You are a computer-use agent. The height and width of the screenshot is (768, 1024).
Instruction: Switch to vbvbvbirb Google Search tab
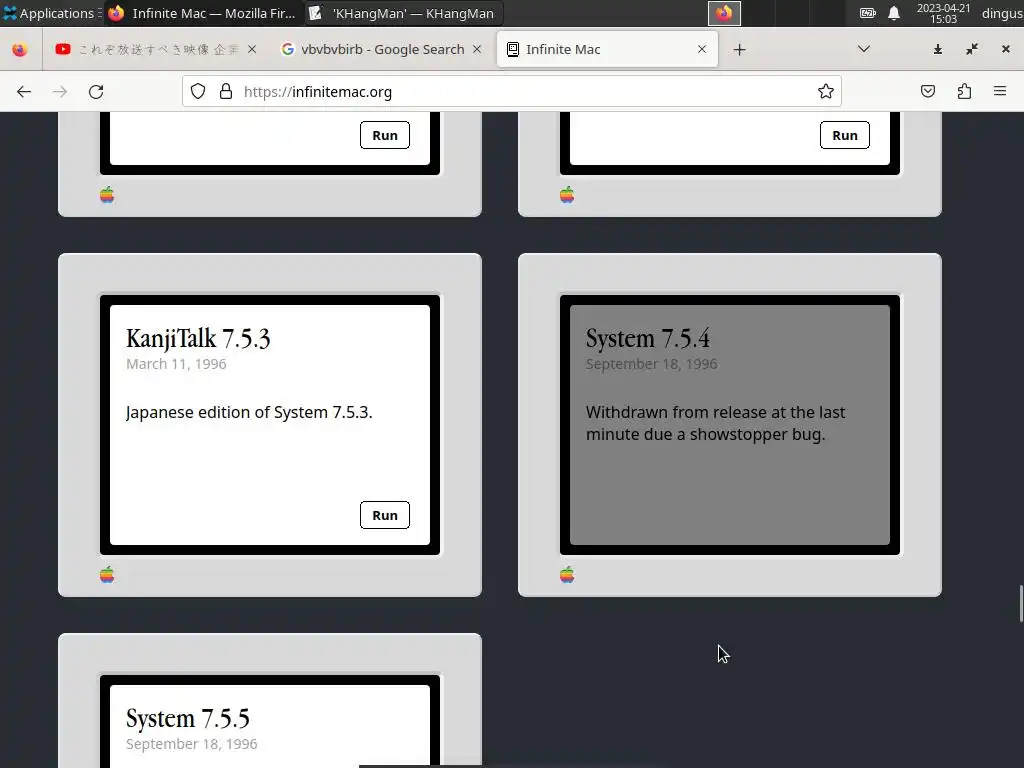pos(381,49)
